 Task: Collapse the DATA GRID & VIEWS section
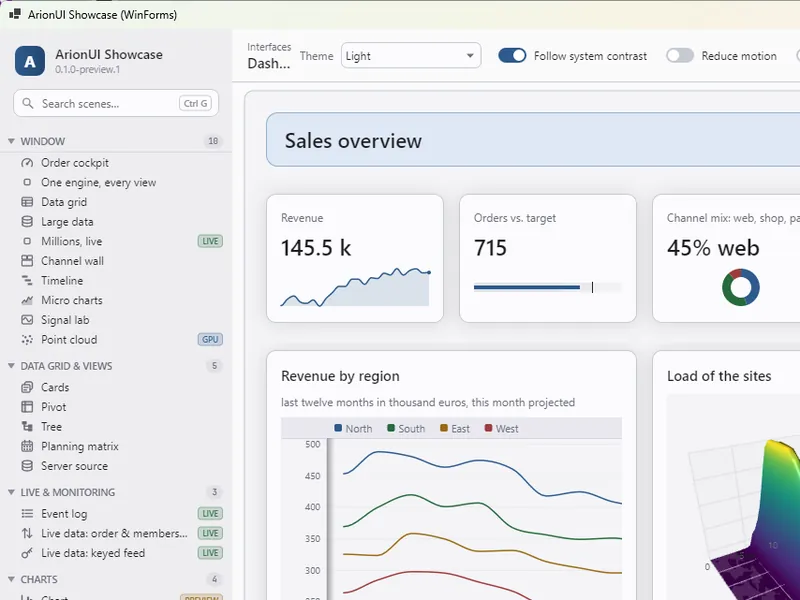click(x=11, y=366)
